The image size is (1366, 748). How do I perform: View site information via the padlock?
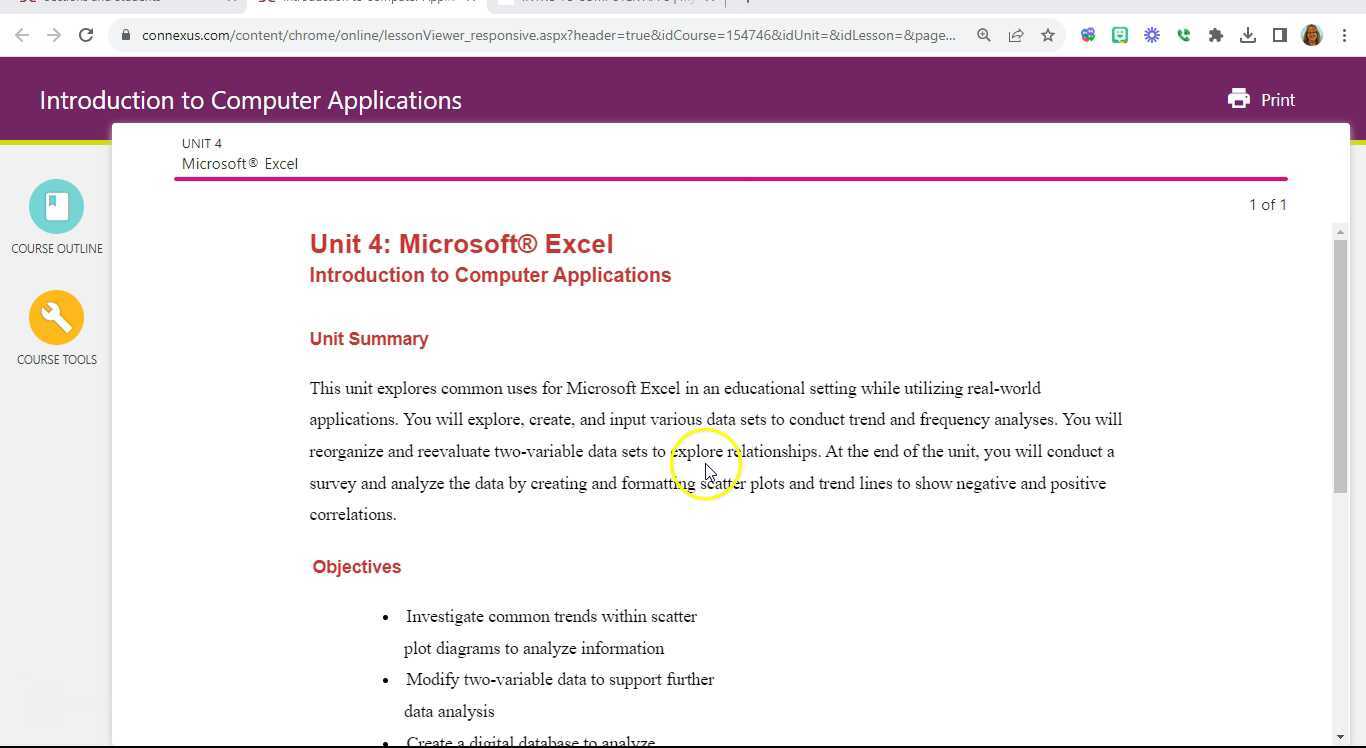tap(126, 34)
